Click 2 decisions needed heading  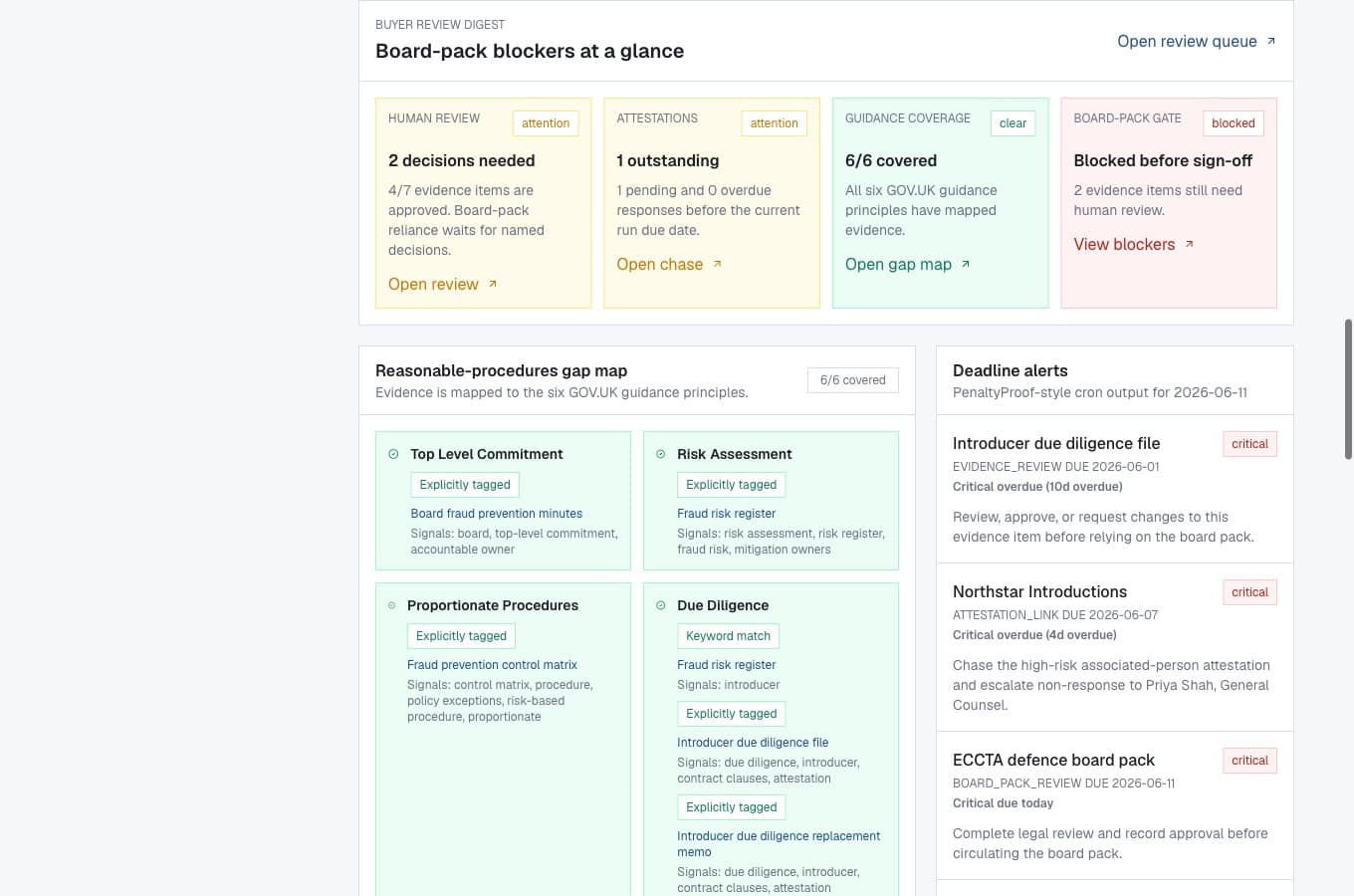461,161
